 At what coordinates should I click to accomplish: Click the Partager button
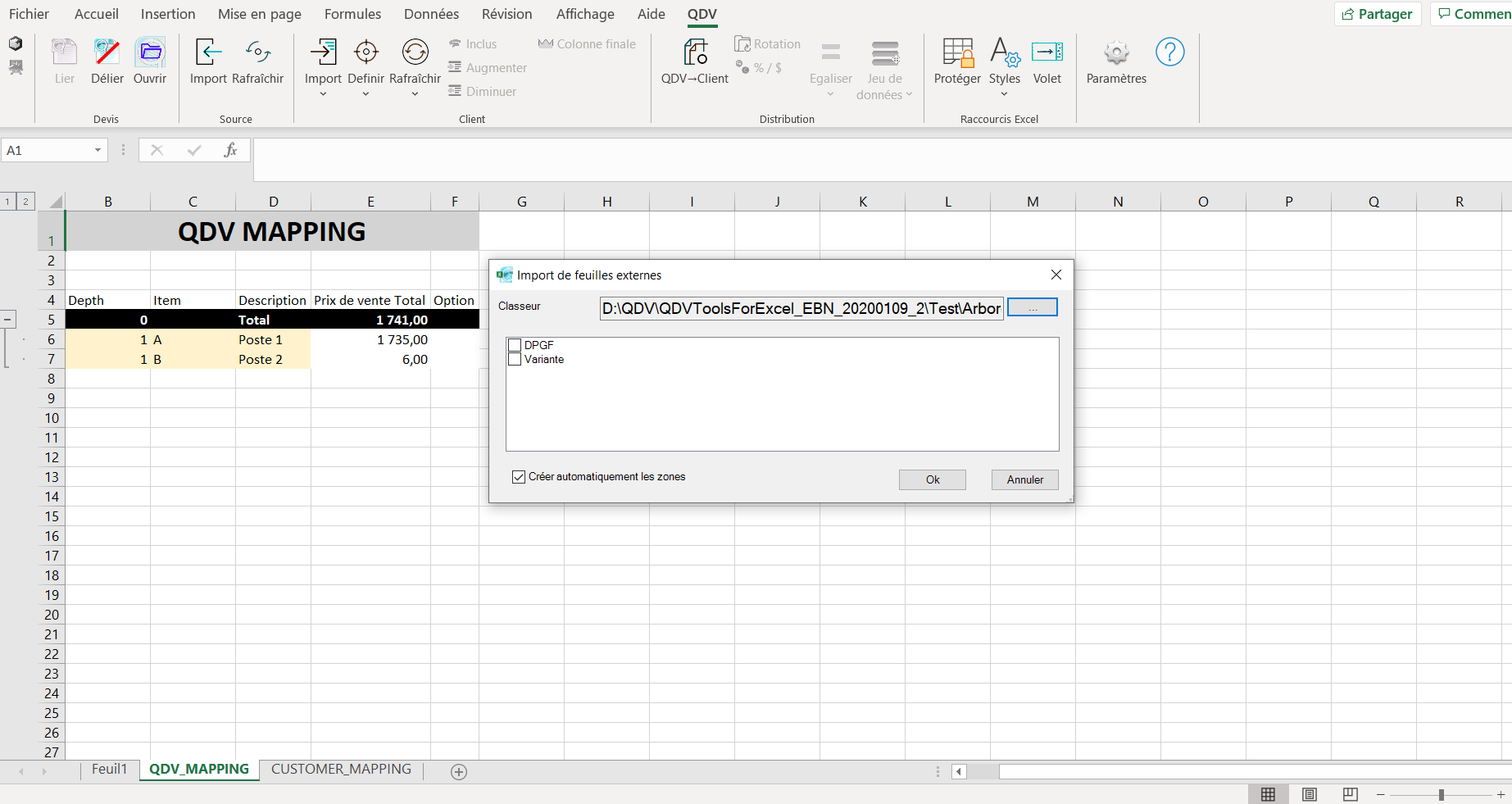[x=1378, y=14]
